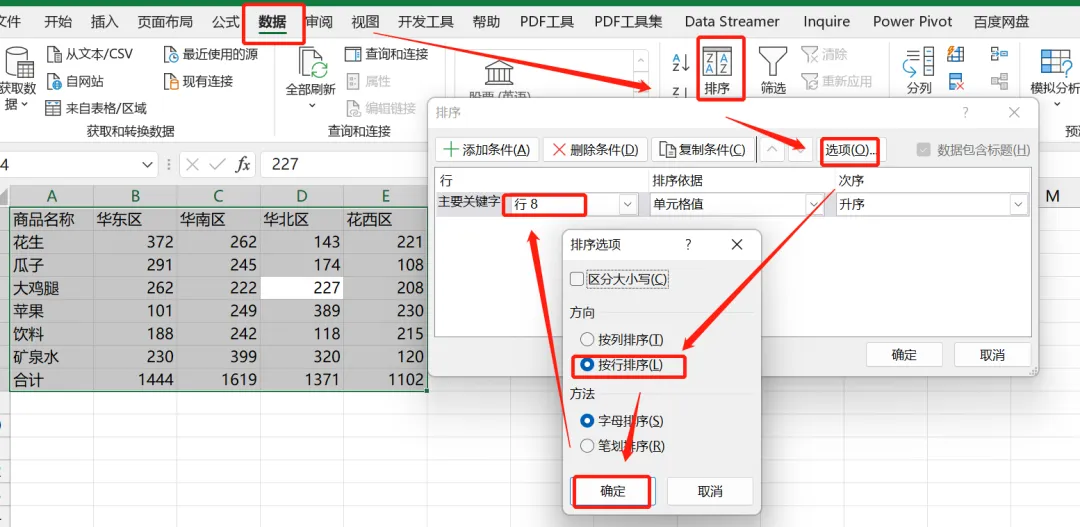
Task: Select column header C
Action: (218, 196)
